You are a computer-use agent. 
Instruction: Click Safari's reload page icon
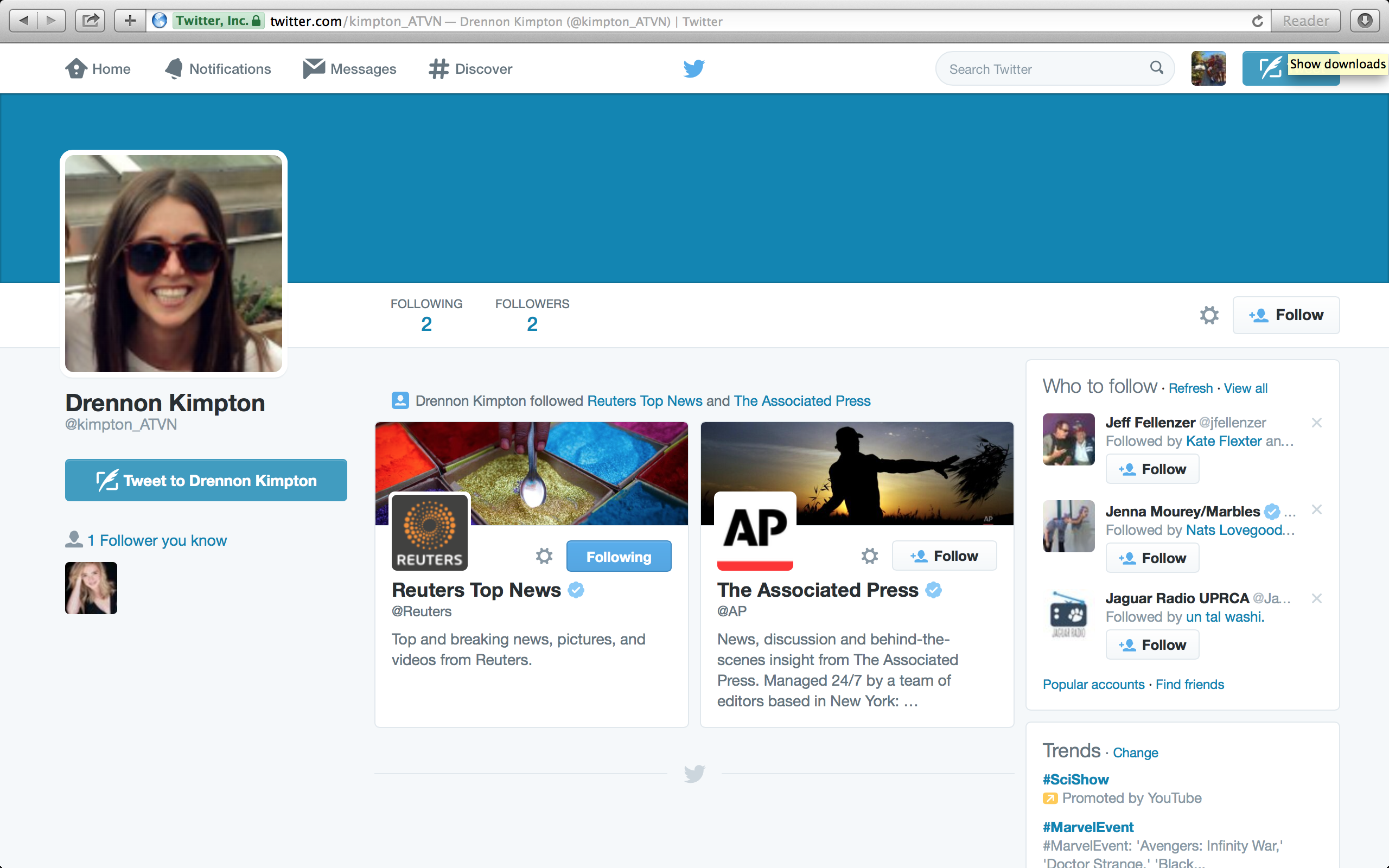[1257, 21]
